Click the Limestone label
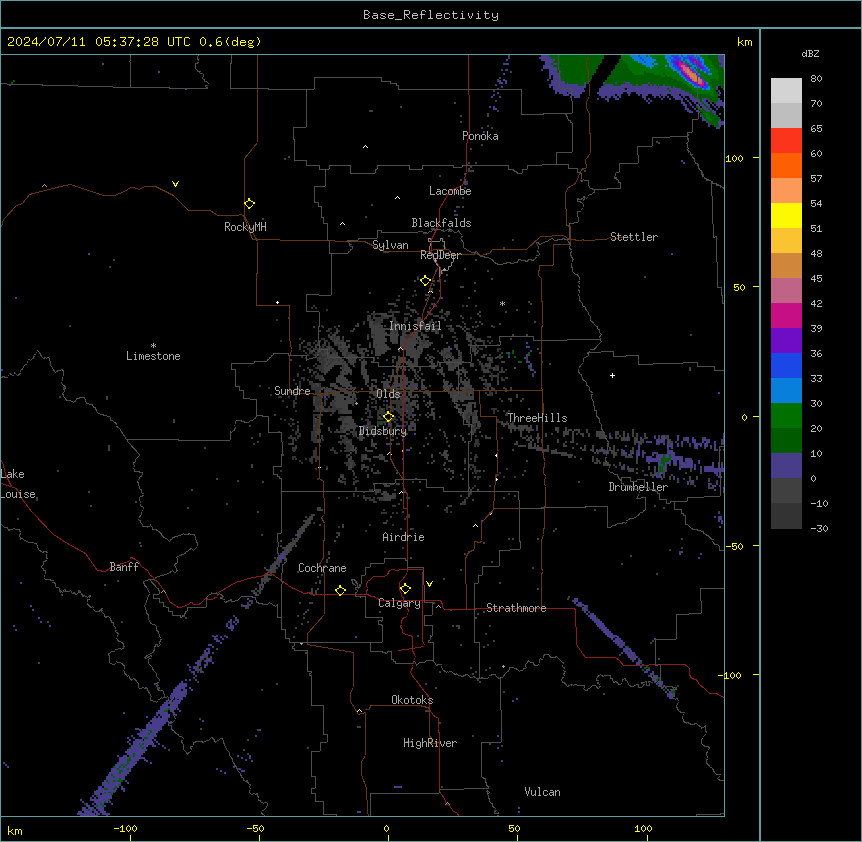The height and width of the screenshot is (842, 862). point(153,356)
